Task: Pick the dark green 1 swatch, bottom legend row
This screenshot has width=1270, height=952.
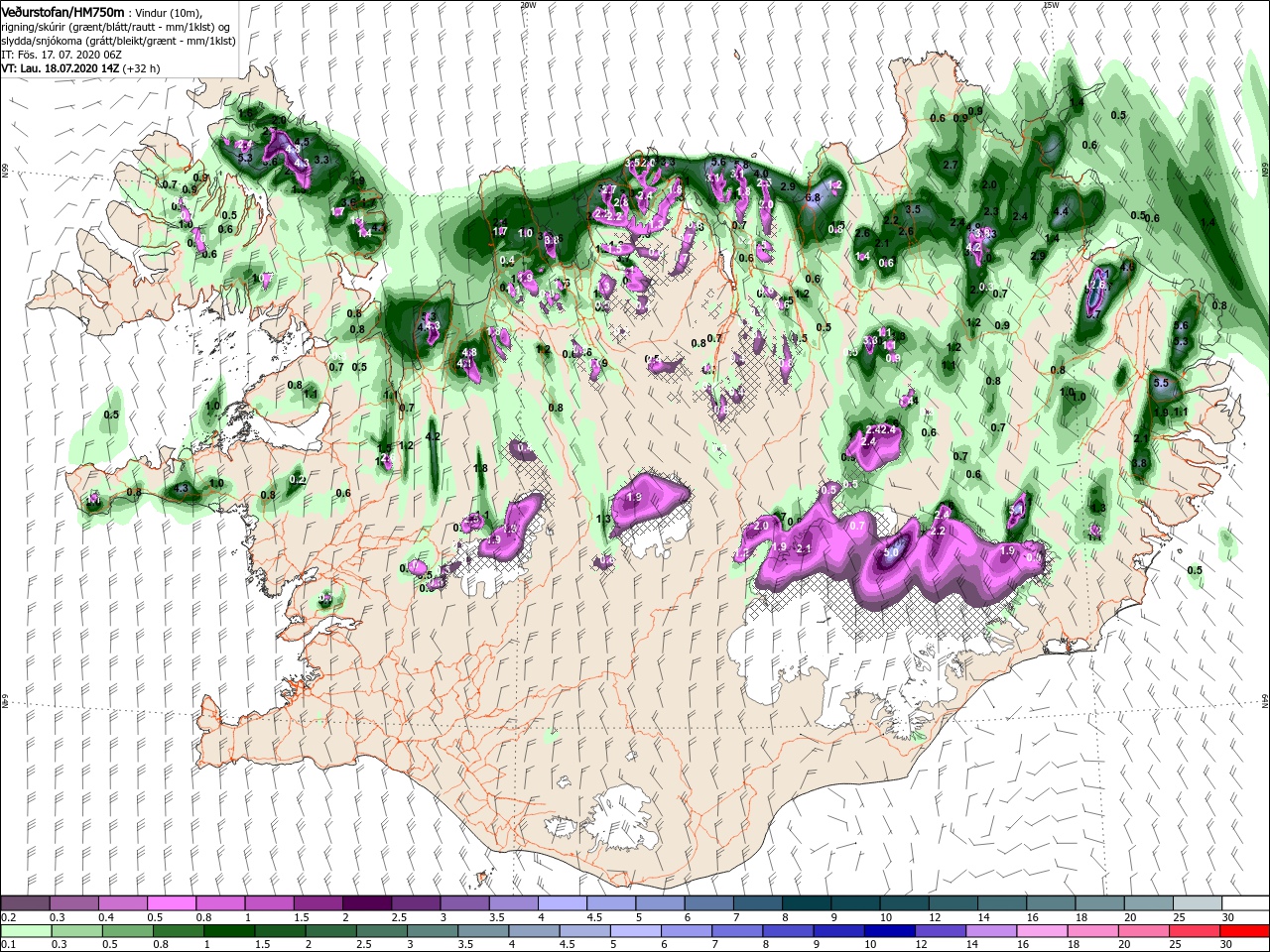Action: pyautogui.click(x=228, y=931)
